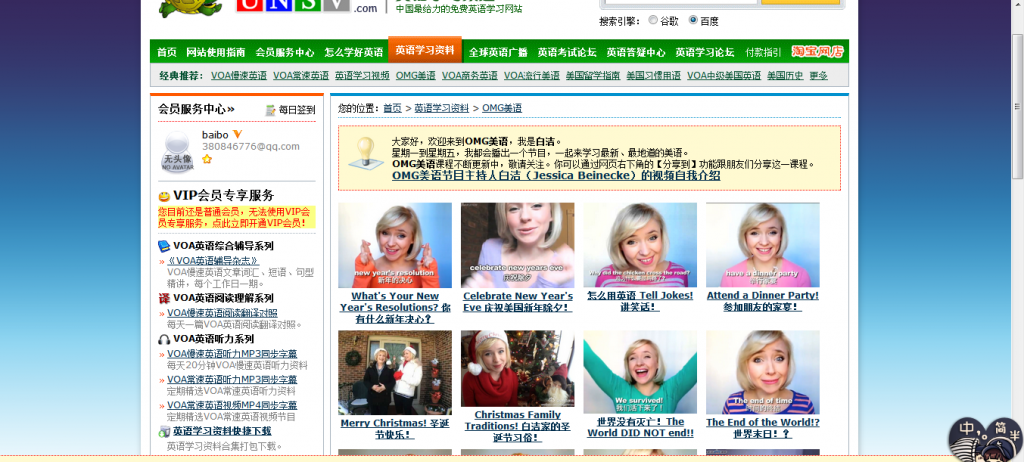This screenshot has height=462, width=1024.
Task: Click the 译 icon beside VOA英语阅读理解系列
Action: [164, 299]
